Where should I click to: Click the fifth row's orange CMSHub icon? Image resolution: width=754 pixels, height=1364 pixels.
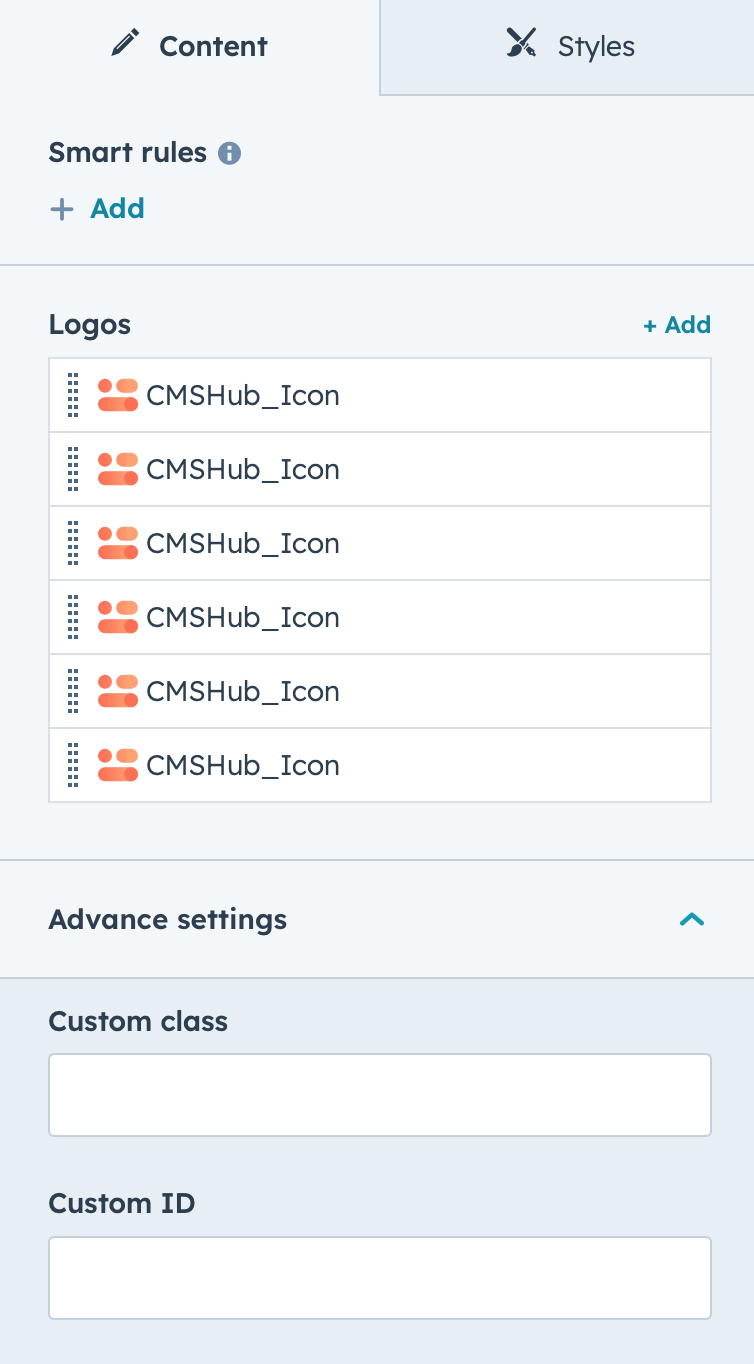[118, 691]
